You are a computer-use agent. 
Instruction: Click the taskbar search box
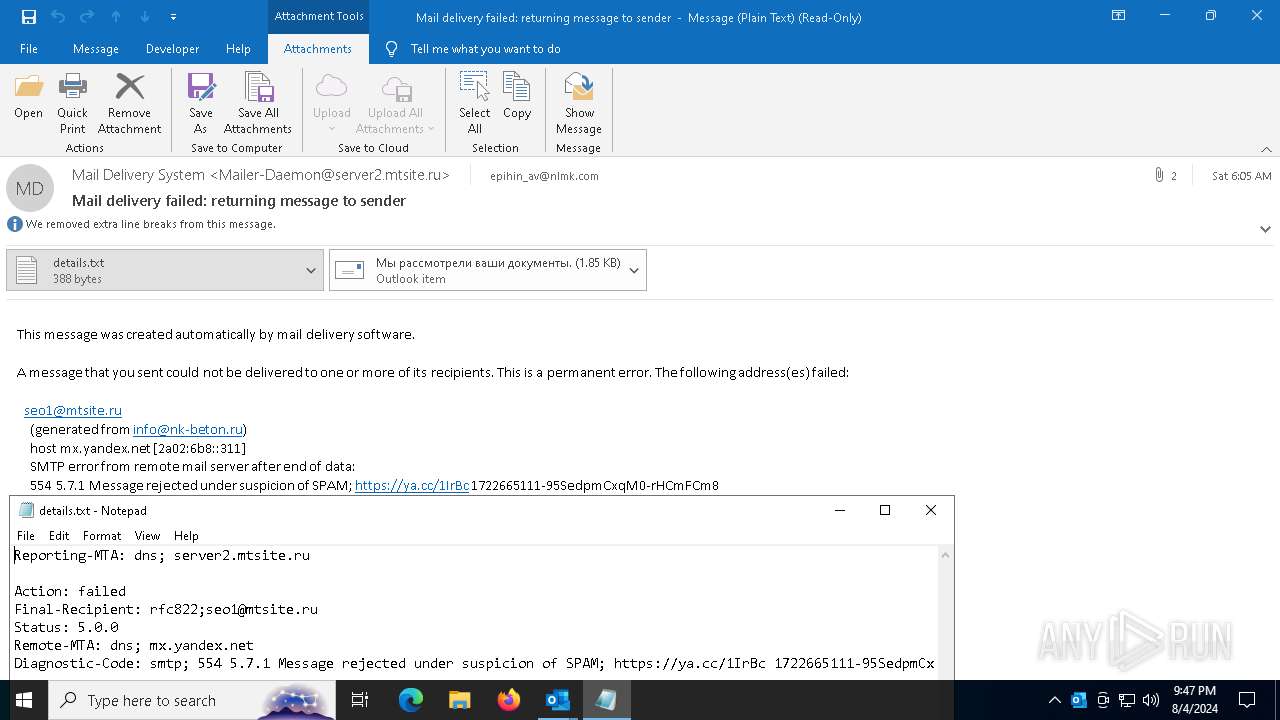click(192, 700)
